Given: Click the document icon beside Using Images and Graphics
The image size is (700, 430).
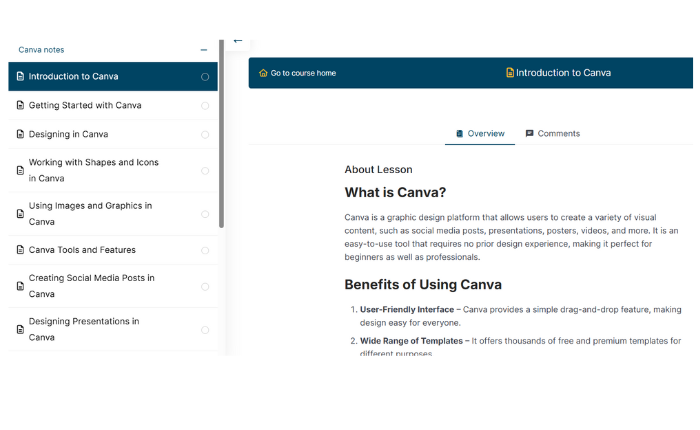Looking at the screenshot, I should pyautogui.click(x=20, y=214).
